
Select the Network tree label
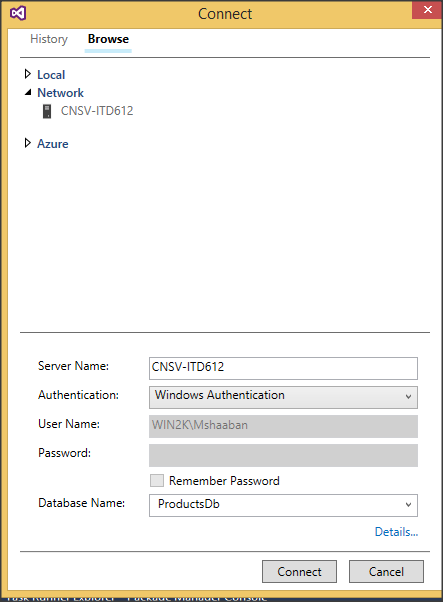coord(60,93)
